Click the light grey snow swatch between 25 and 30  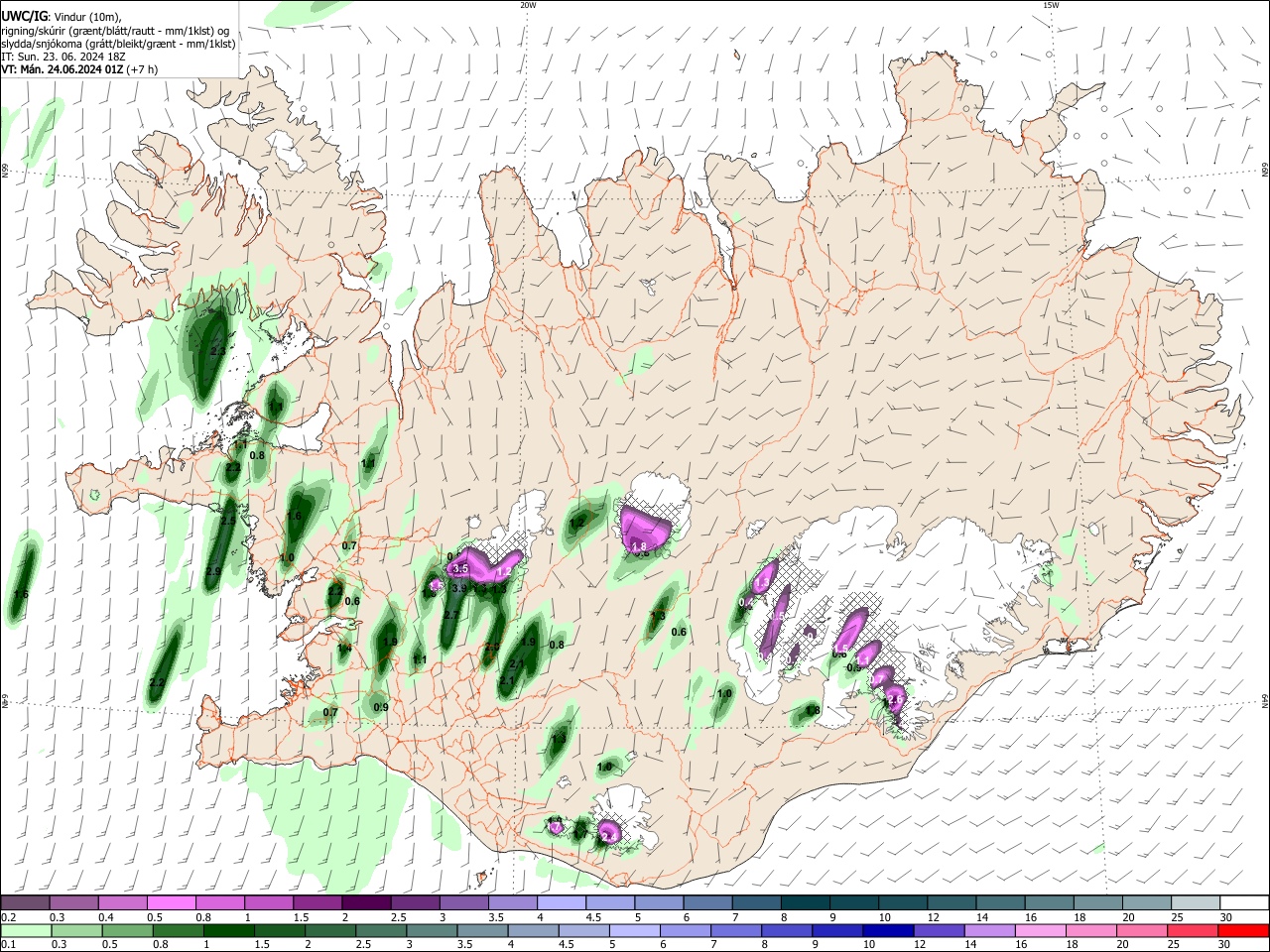[1197, 903]
